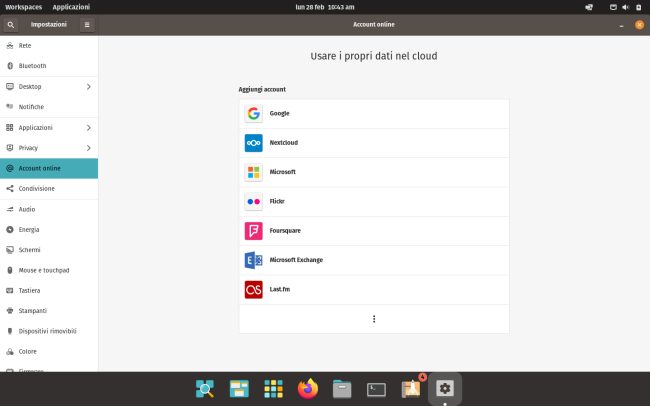This screenshot has width=650, height=406.
Task: Click the Bluetooth icon in sidebar
Action: coord(10,66)
